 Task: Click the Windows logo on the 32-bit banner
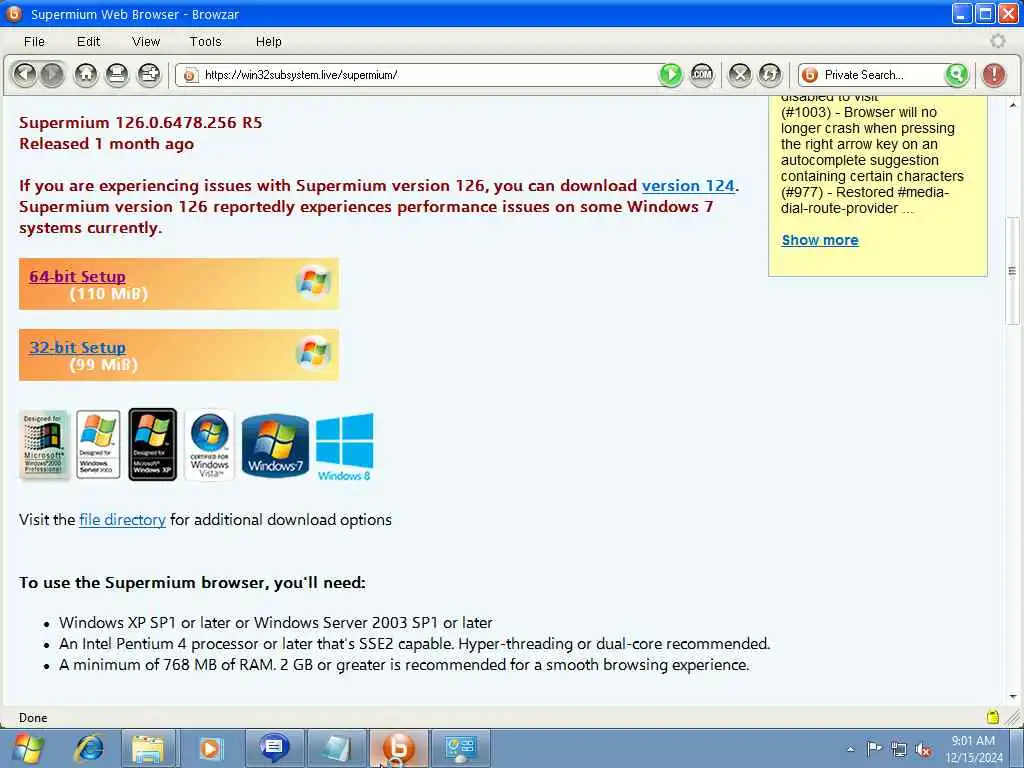pyautogui.click(x=313, y=353)
